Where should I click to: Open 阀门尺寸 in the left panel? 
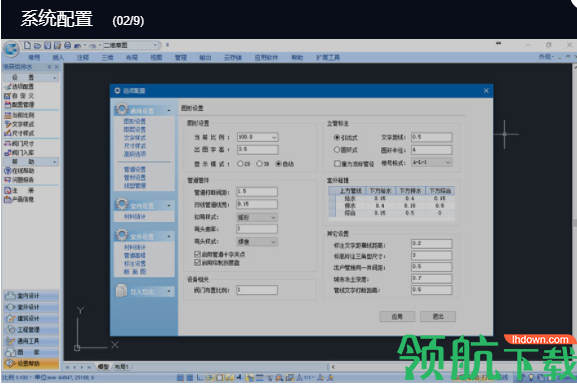[x=19, y=144]
